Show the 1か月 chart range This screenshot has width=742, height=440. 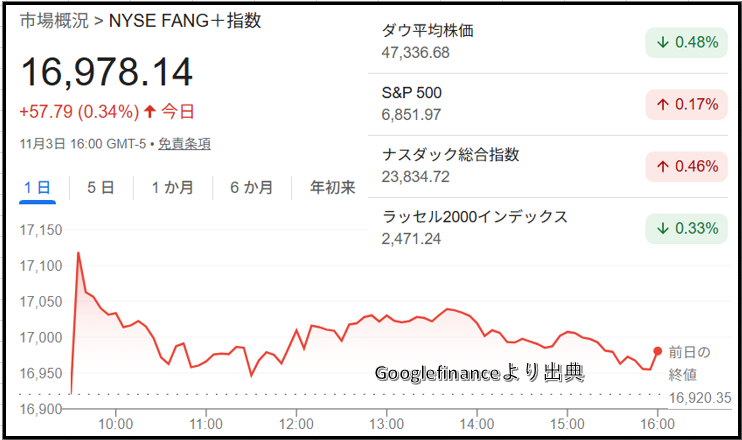point(172,187)
